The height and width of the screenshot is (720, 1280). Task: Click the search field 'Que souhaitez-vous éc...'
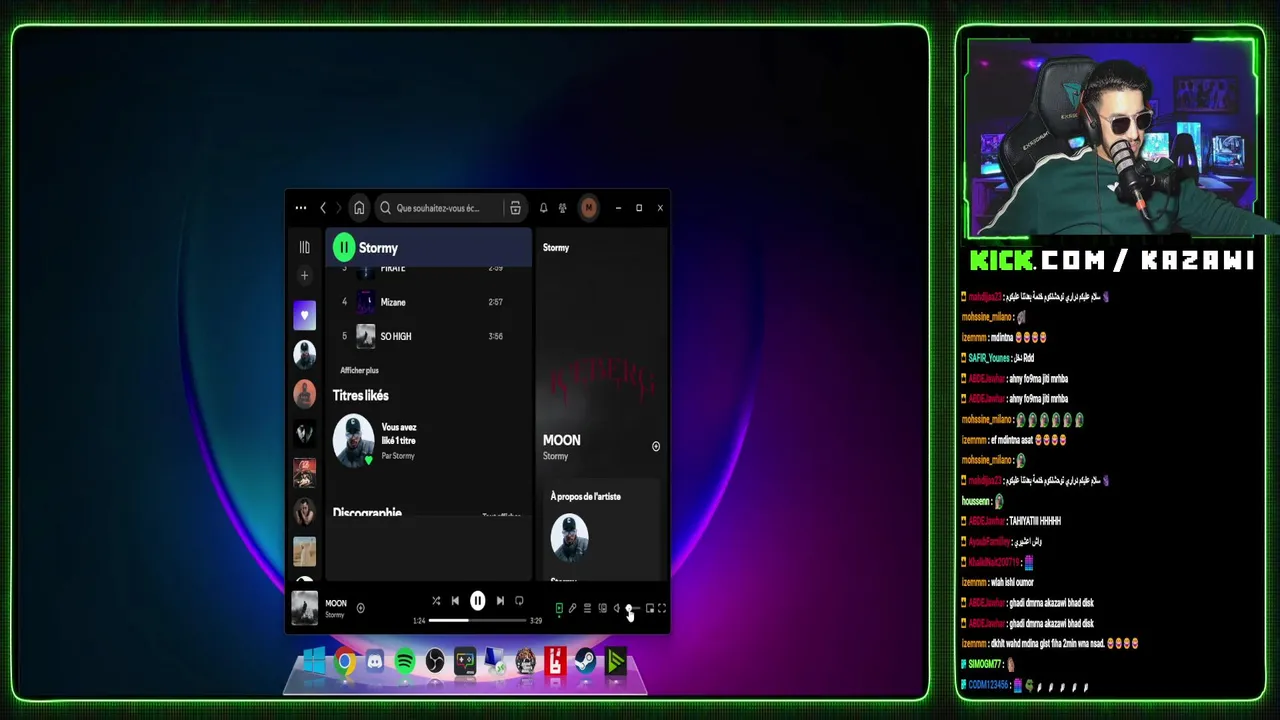coord(437,208)
